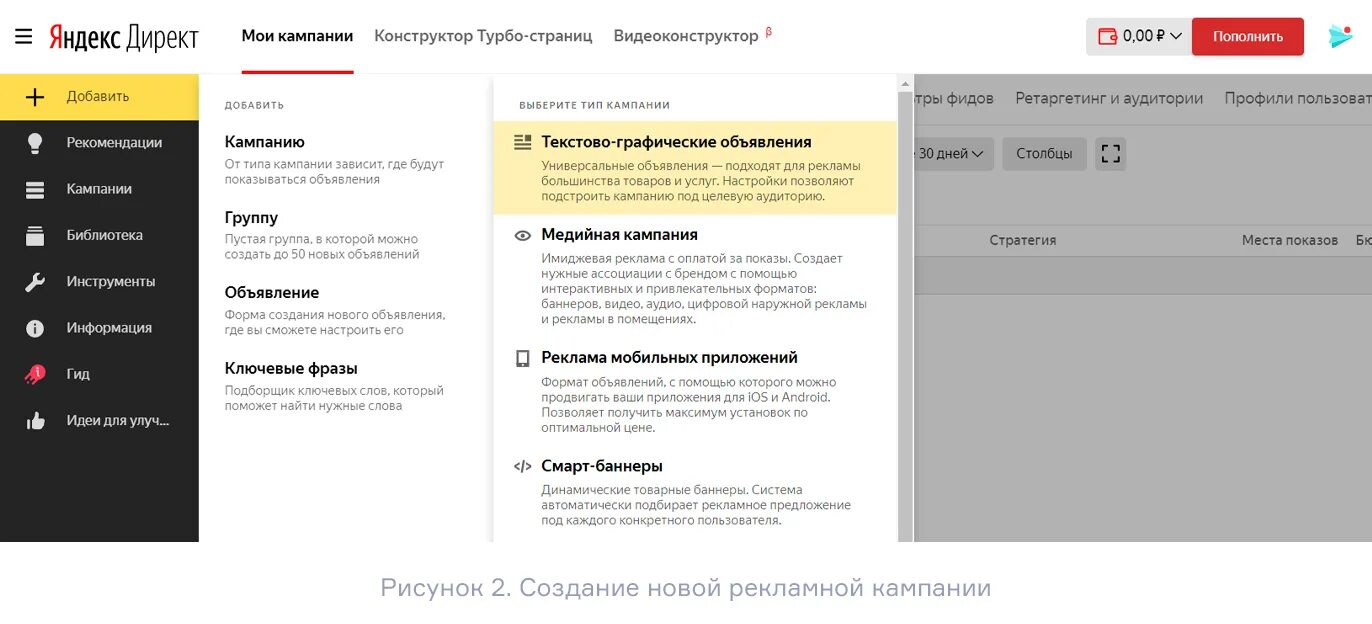Click the wrench Инструменты icon

pos(35,282)
